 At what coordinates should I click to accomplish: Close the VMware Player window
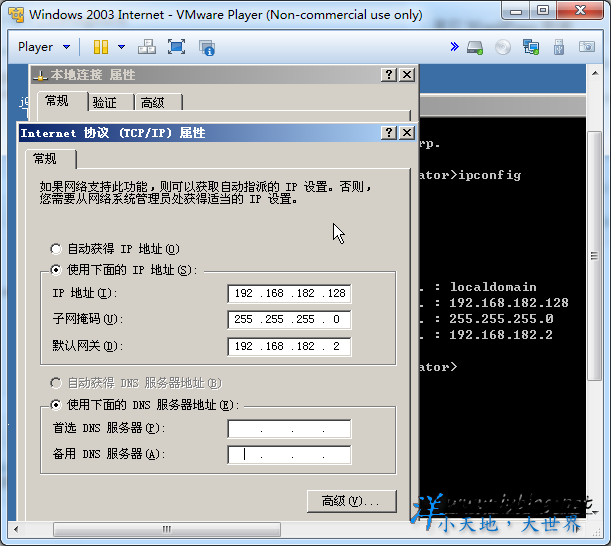coord(581,11)
